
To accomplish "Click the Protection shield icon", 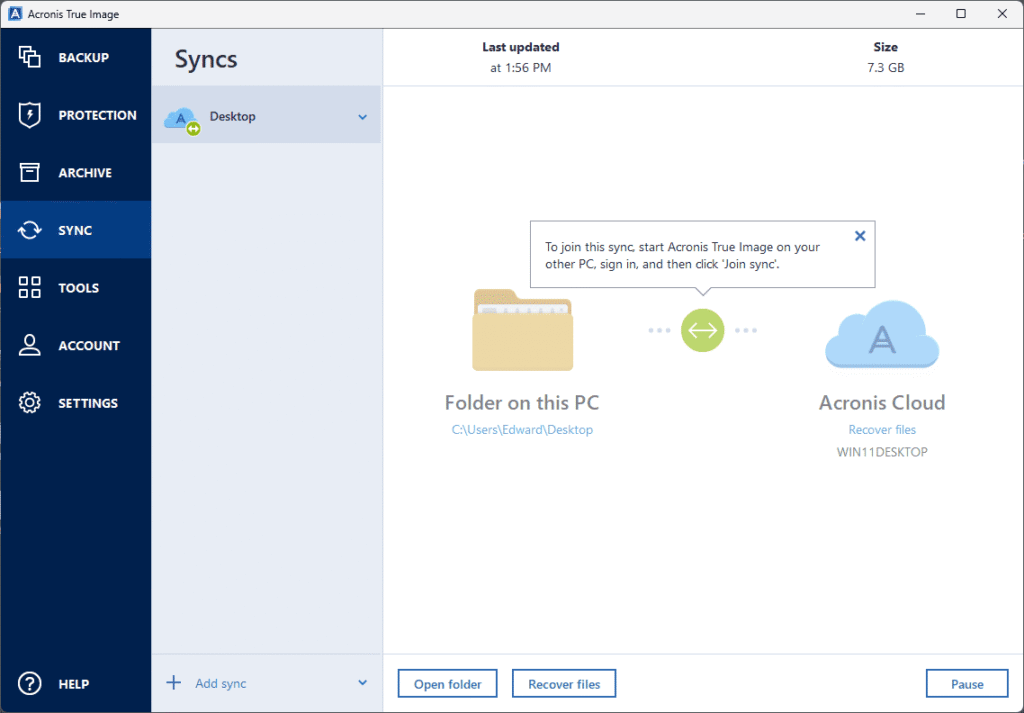I will (29, 115).
